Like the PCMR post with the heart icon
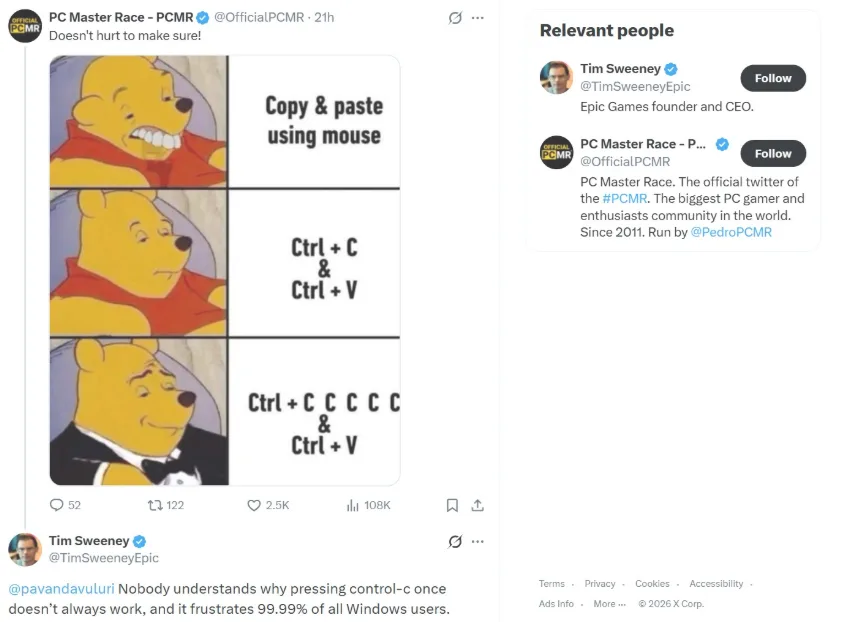 tap(254, 505)
